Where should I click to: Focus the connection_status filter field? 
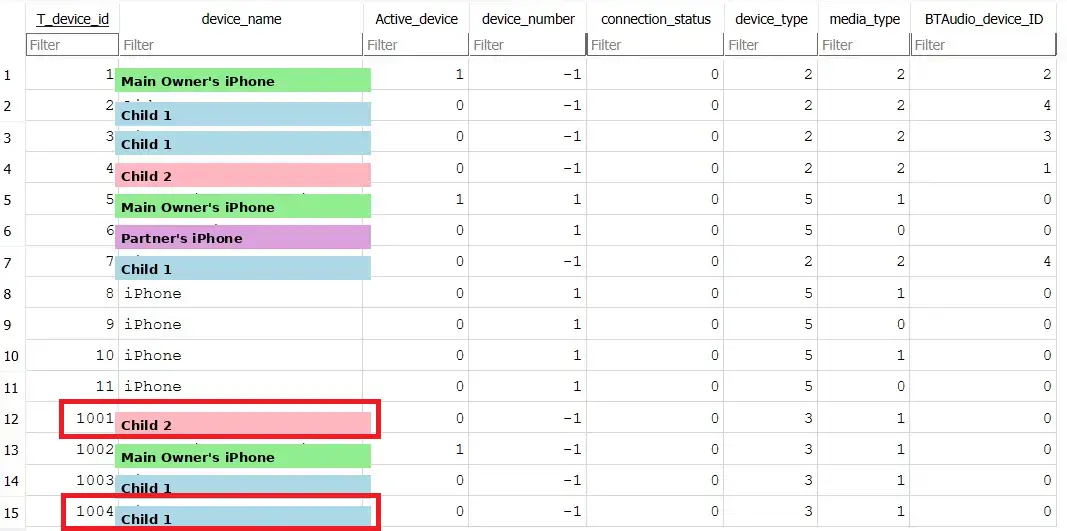(x=655, y=45)
